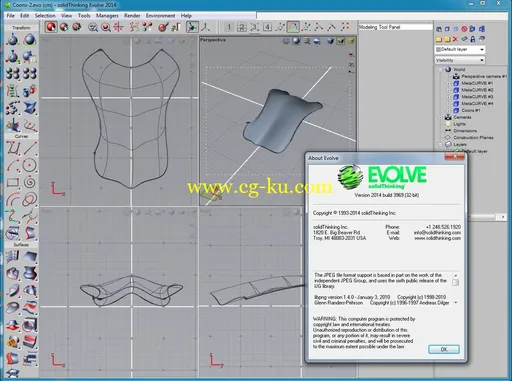Select the Dimensions tree item
The image size is (512, 381).
[465, 131]
